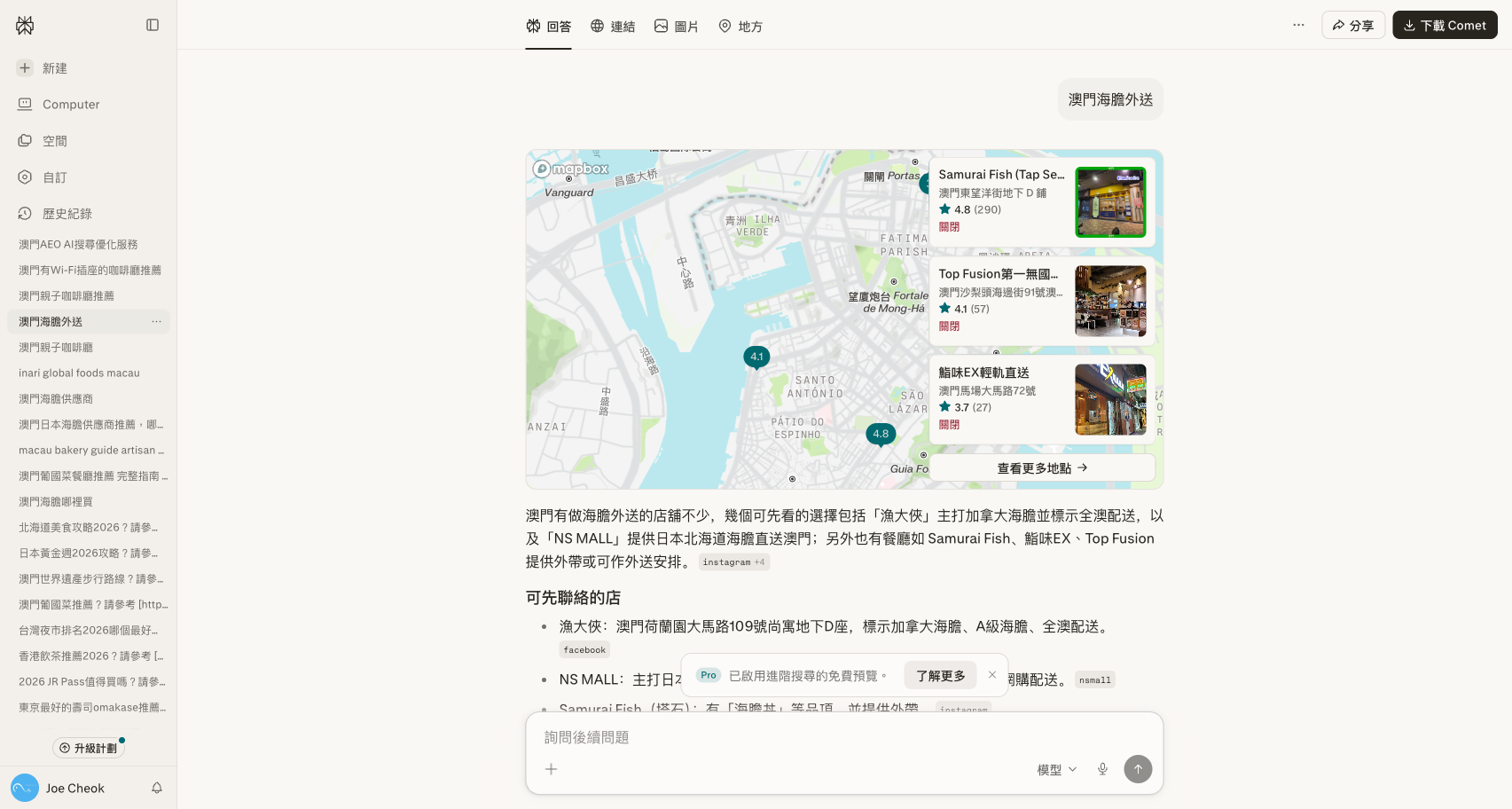Collapse the sidebar panel toggle
Viewport: 1512px width, 809px height.
[x=153, y=25]
